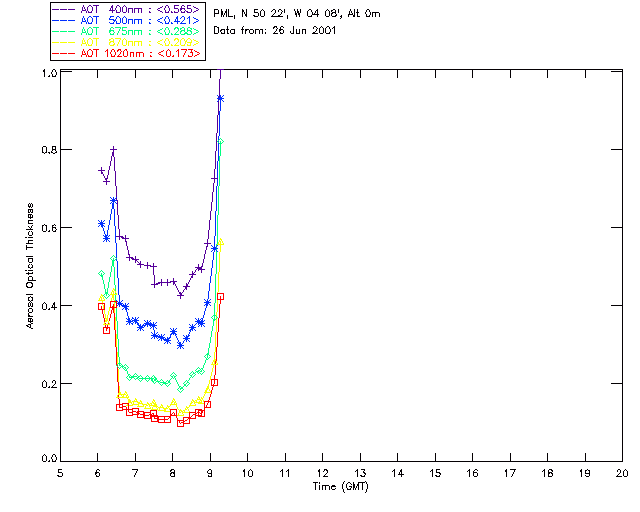Viewport: 640px width, 512px height.
Task: Click the x-axis label 17
Action: click(x=510, y=473)
